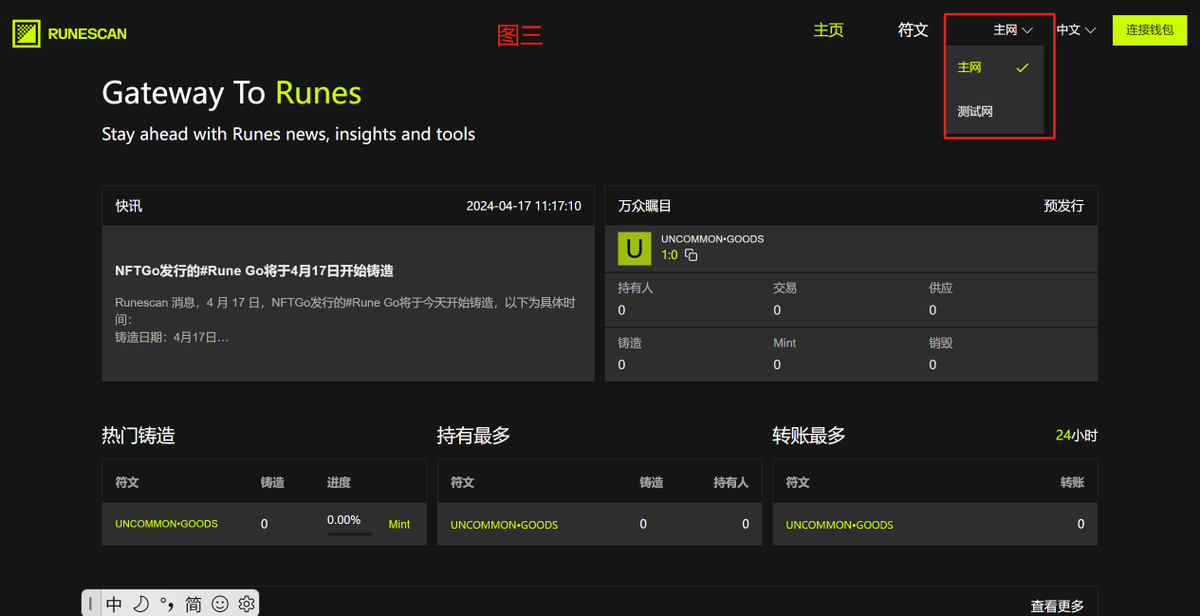The width and height of the screenshot is (1200, 616).
Task: Open the 中文 language dropdown
Action: 1076,30
